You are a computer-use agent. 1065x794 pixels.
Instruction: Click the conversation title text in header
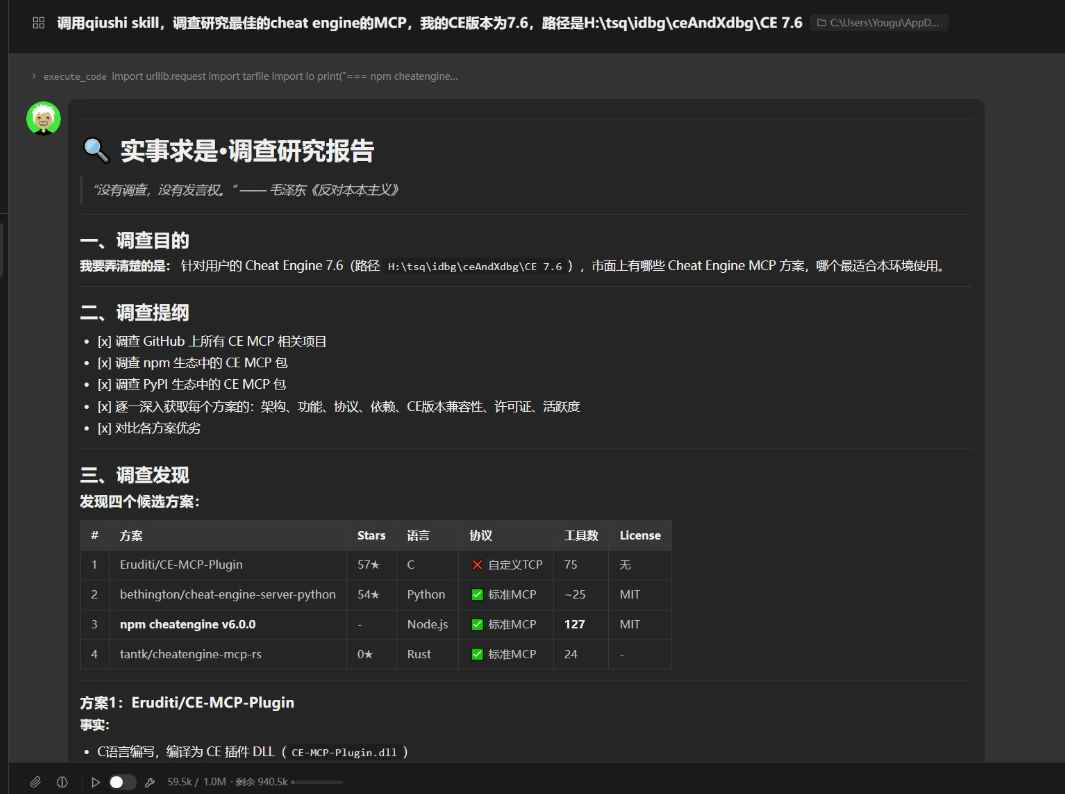click(429, 23)
